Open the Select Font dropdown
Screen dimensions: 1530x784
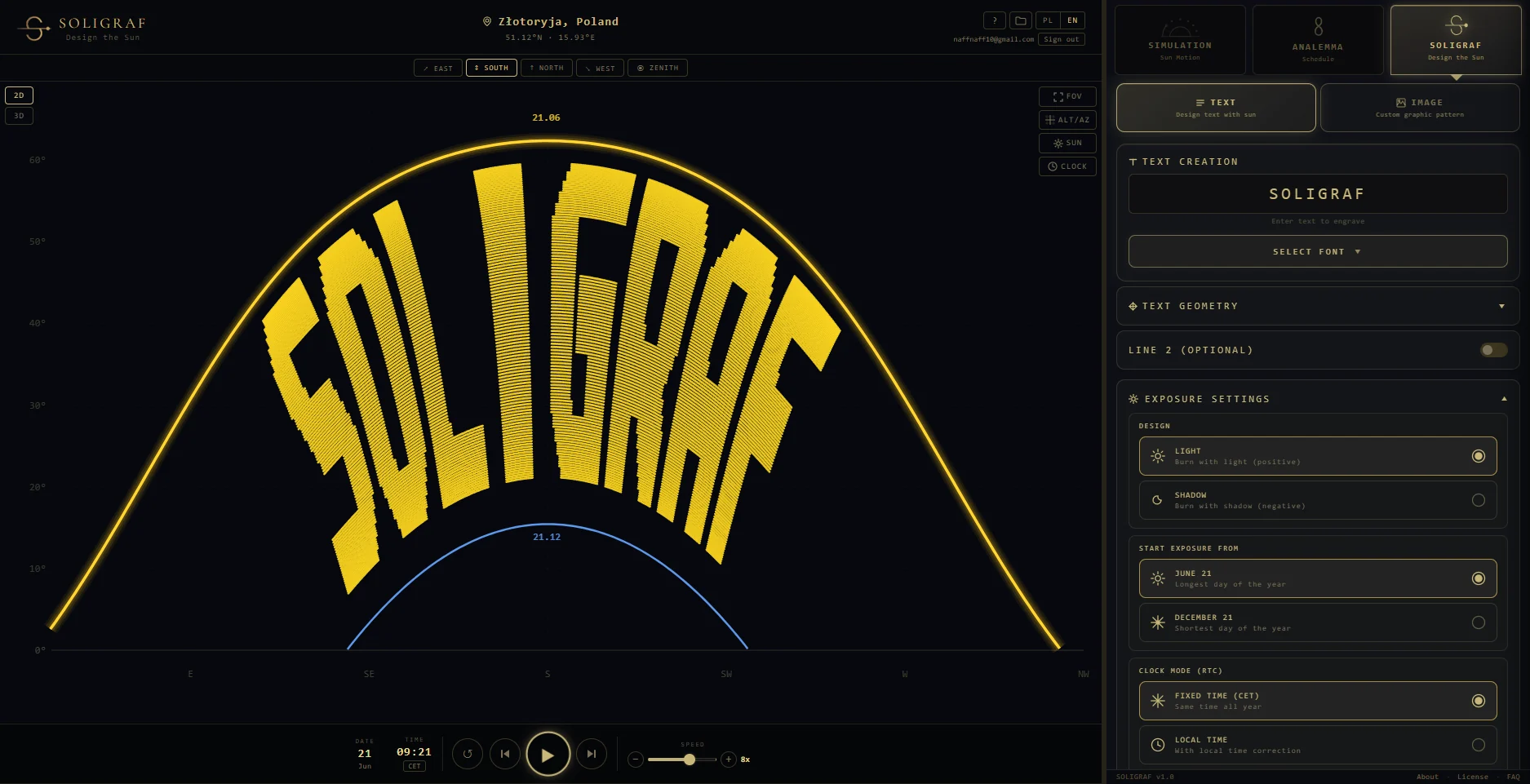click(1317, 251)
